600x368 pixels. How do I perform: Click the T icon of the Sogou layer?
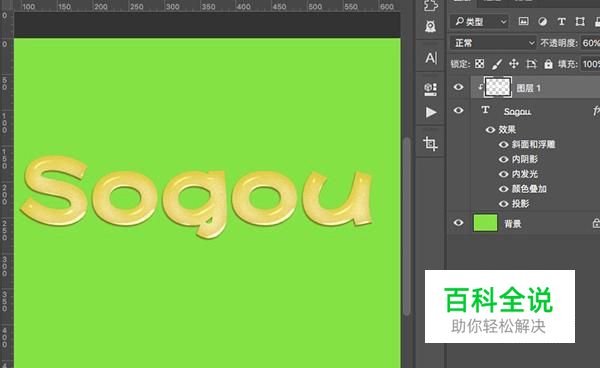(x=485, y=110)
